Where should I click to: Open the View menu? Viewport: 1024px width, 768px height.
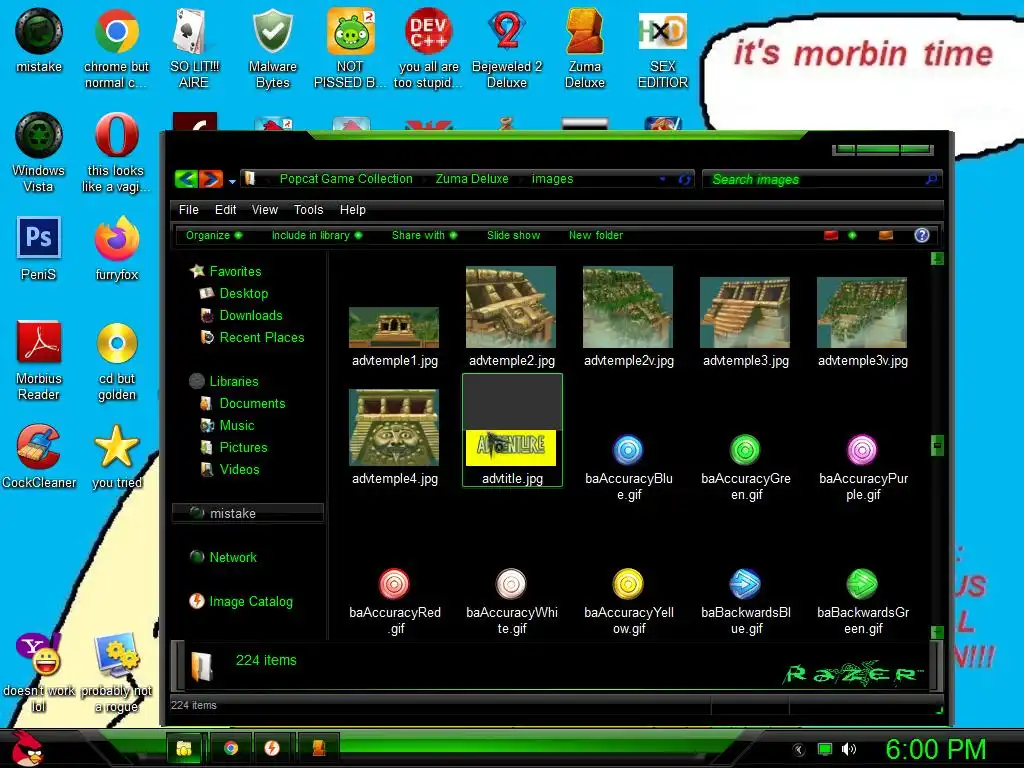tap(264, 210)
